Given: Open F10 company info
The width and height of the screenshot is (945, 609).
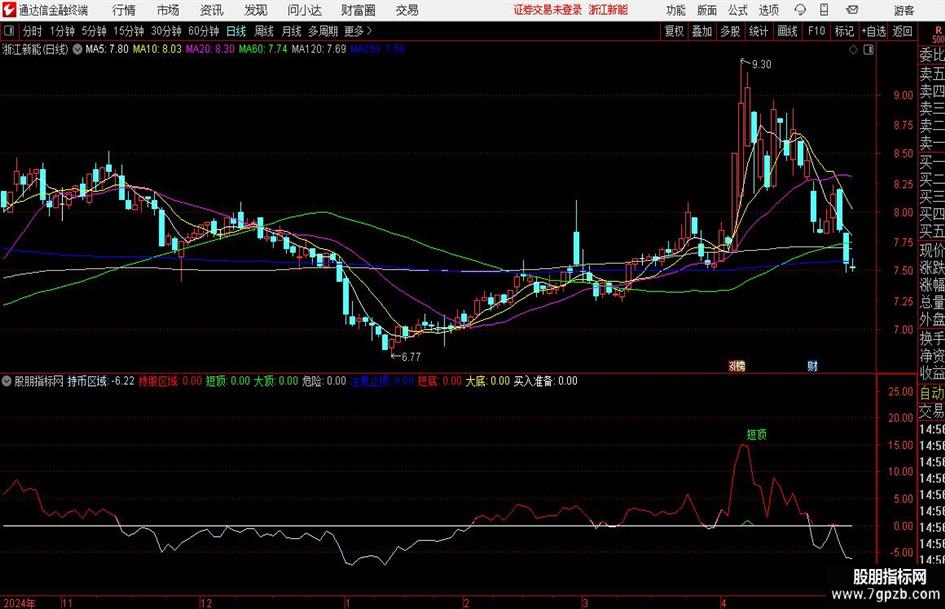Looking at the screenshot, I should click(816, 31).
